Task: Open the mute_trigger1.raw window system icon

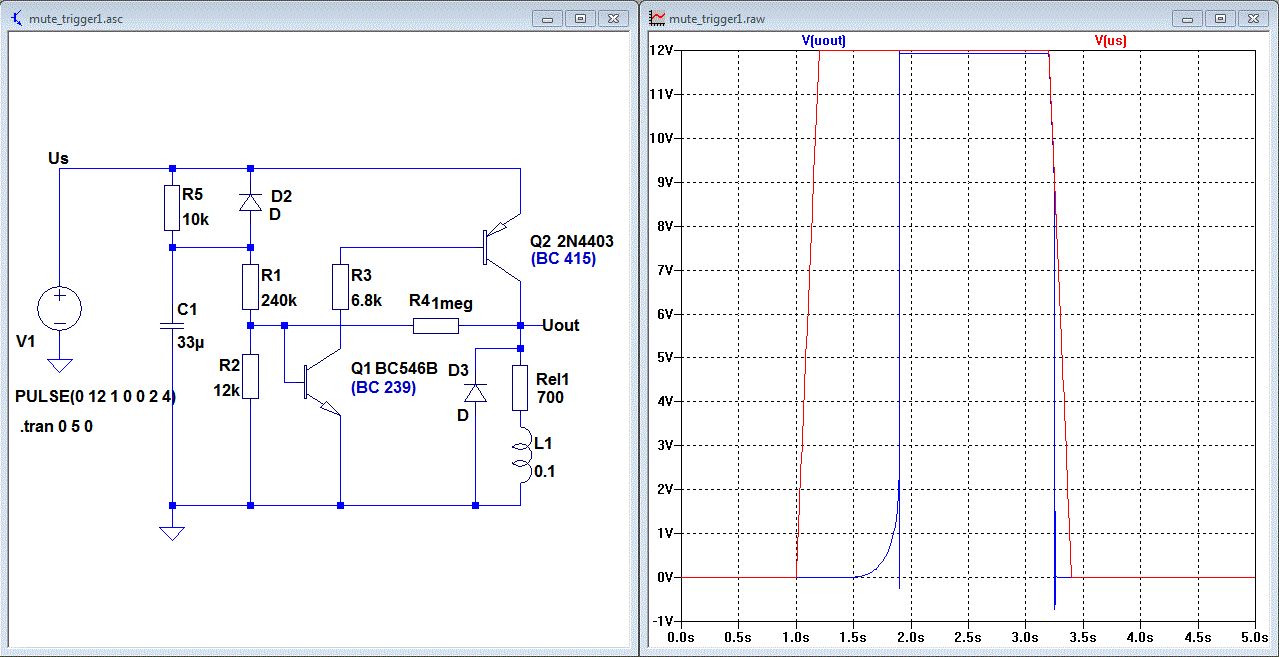Action: [658, 17]
